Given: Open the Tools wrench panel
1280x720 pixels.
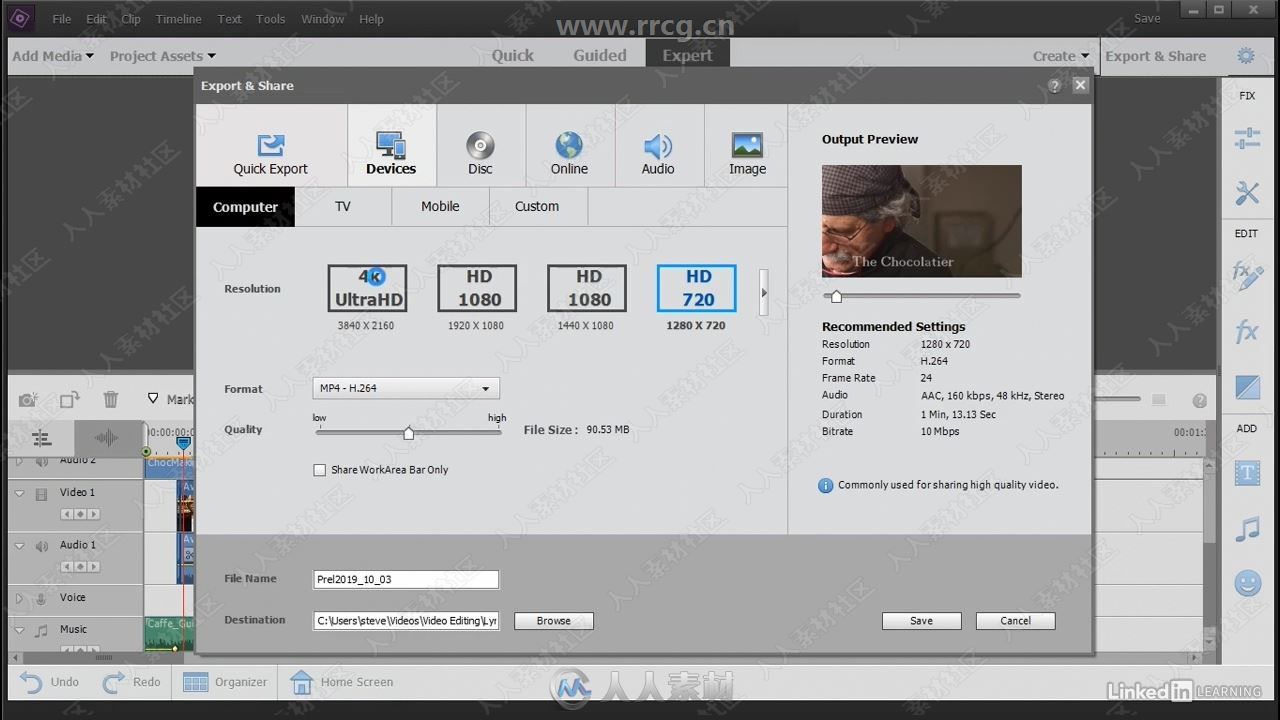Looking at the screenshot, I should [x=1247, y=193].
